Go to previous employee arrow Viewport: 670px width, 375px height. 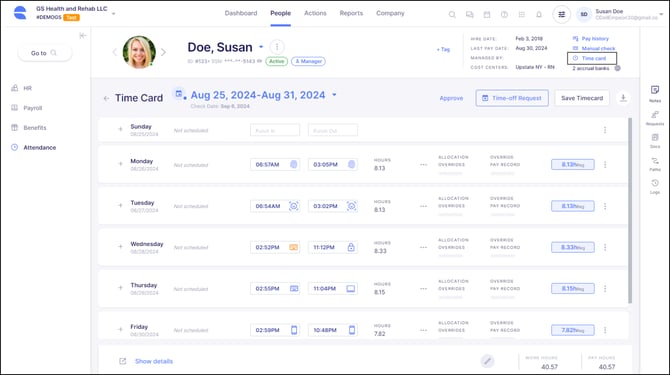click(x=114, y=52)
